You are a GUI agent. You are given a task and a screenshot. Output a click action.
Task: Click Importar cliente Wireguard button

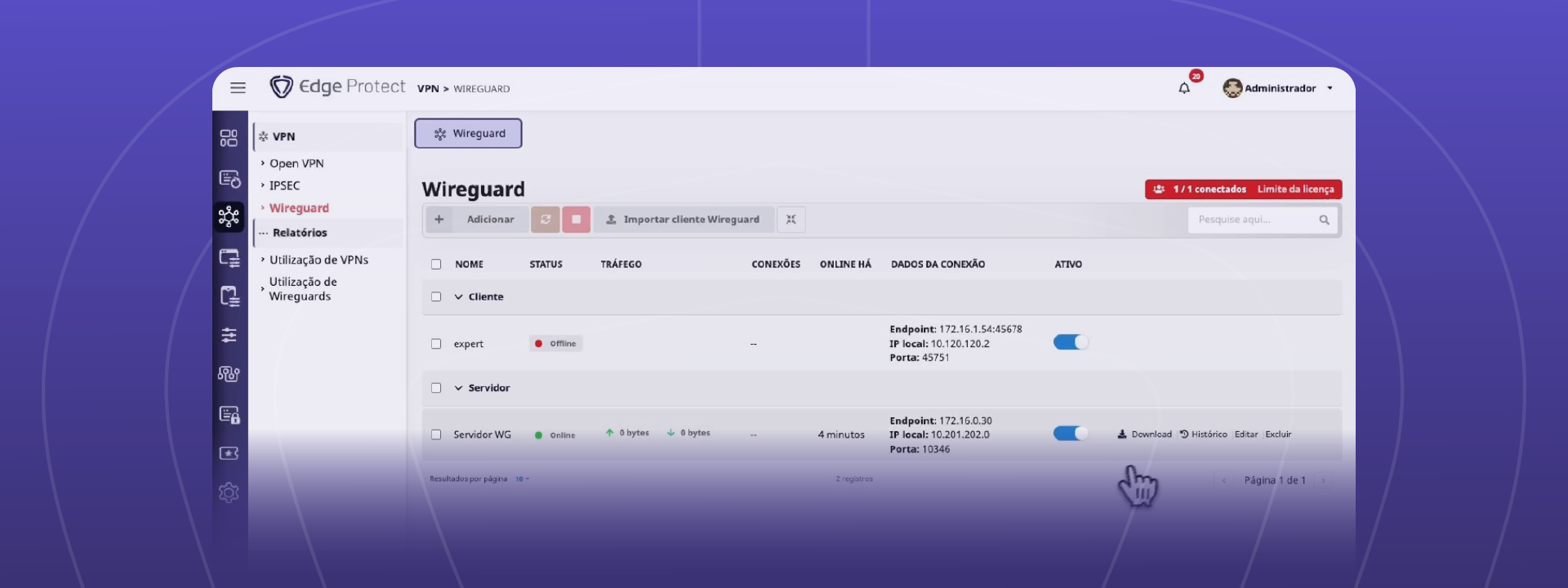pos(683,220)
